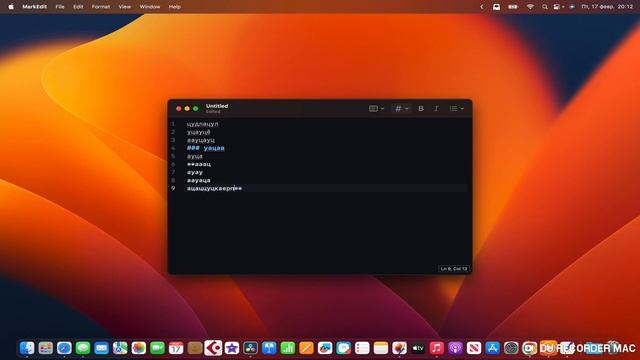Click the text on line 2
Screen dimensions: 640x360
(x=199, y=132)
